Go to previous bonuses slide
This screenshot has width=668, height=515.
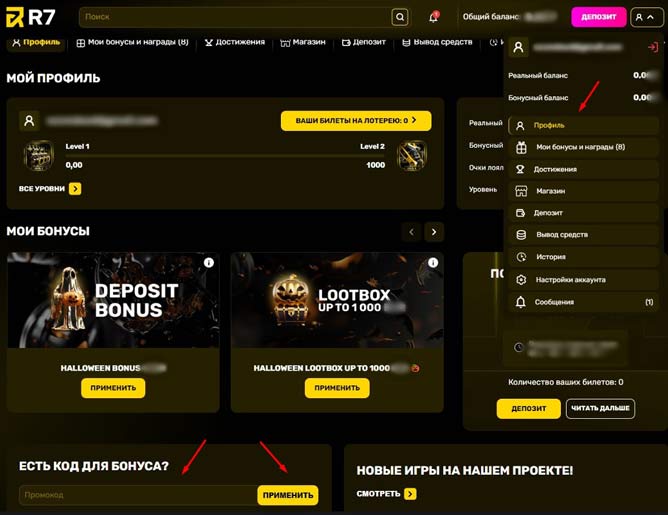(412, 232)
